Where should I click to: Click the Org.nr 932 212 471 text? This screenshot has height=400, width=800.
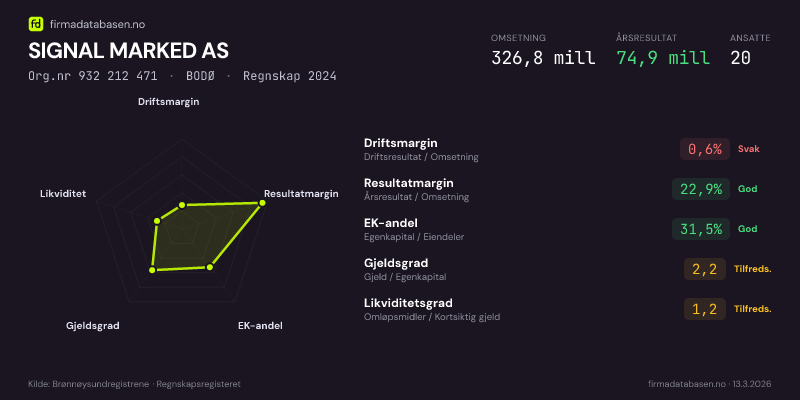93,76
